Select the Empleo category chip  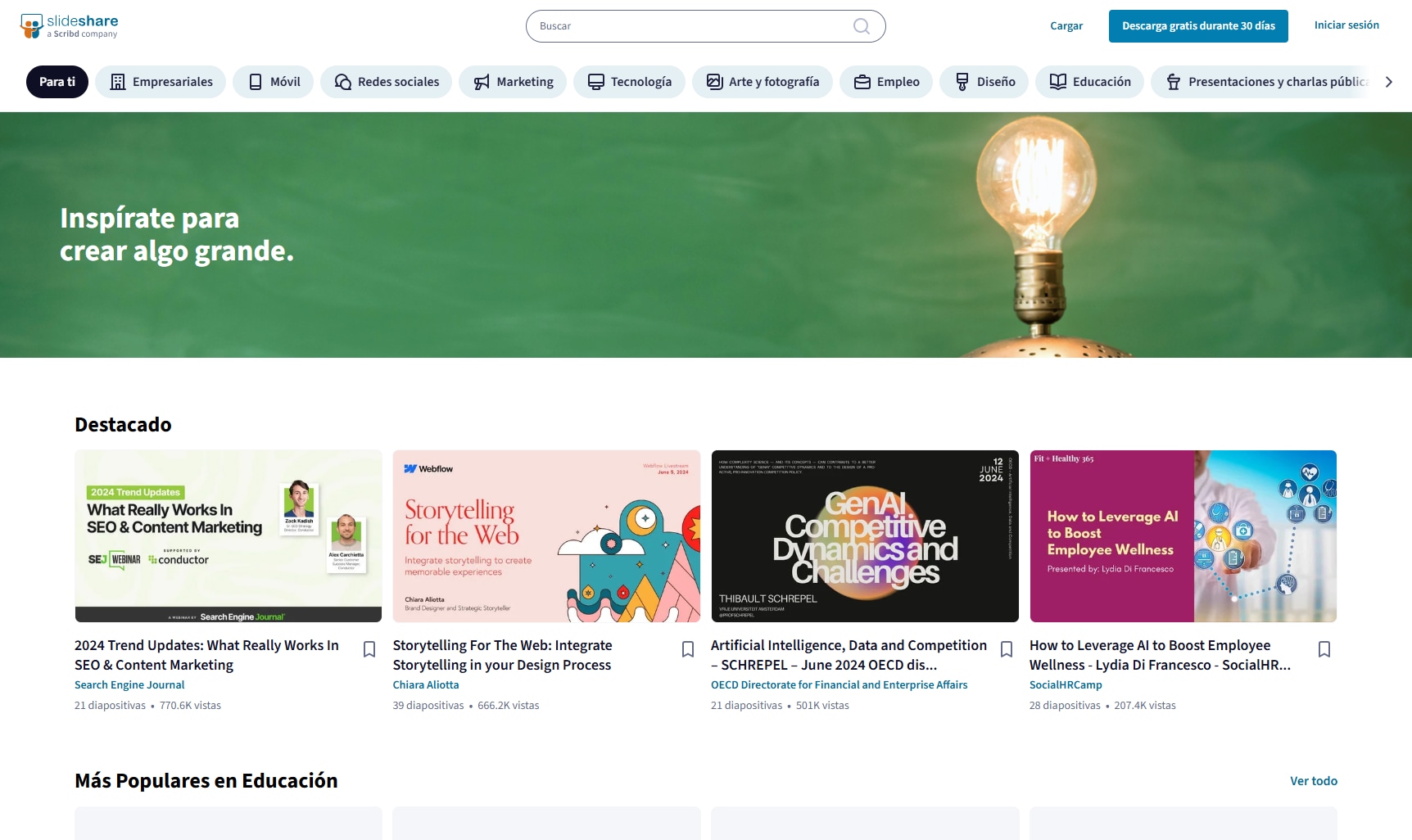886,82
